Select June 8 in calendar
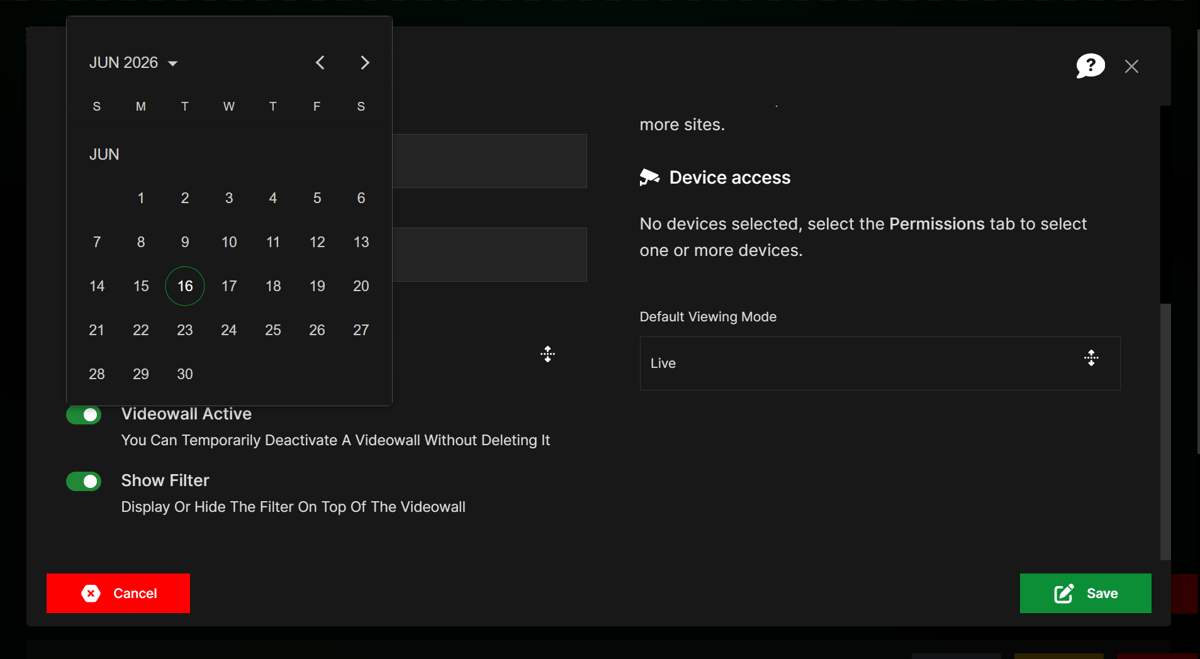This screenshot has height=659, width=1200. (x=141, y=242)
